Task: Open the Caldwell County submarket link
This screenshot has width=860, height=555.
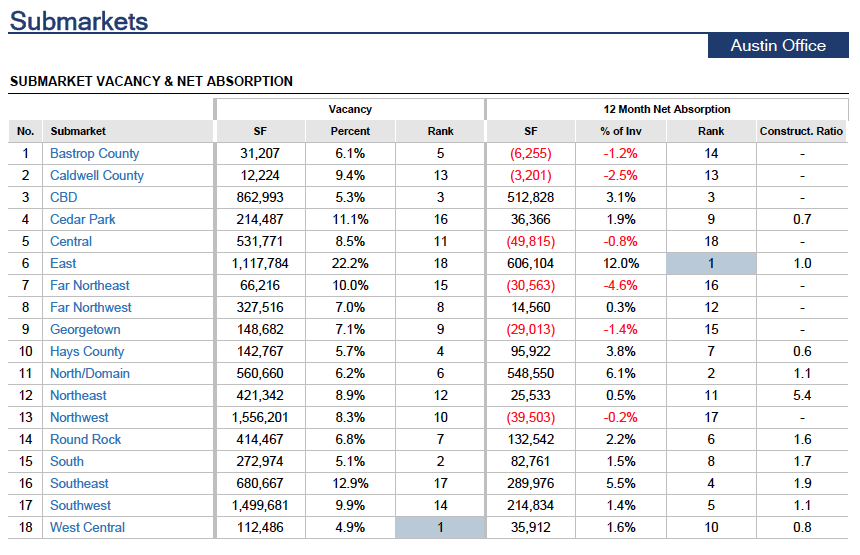Action: 97,175
